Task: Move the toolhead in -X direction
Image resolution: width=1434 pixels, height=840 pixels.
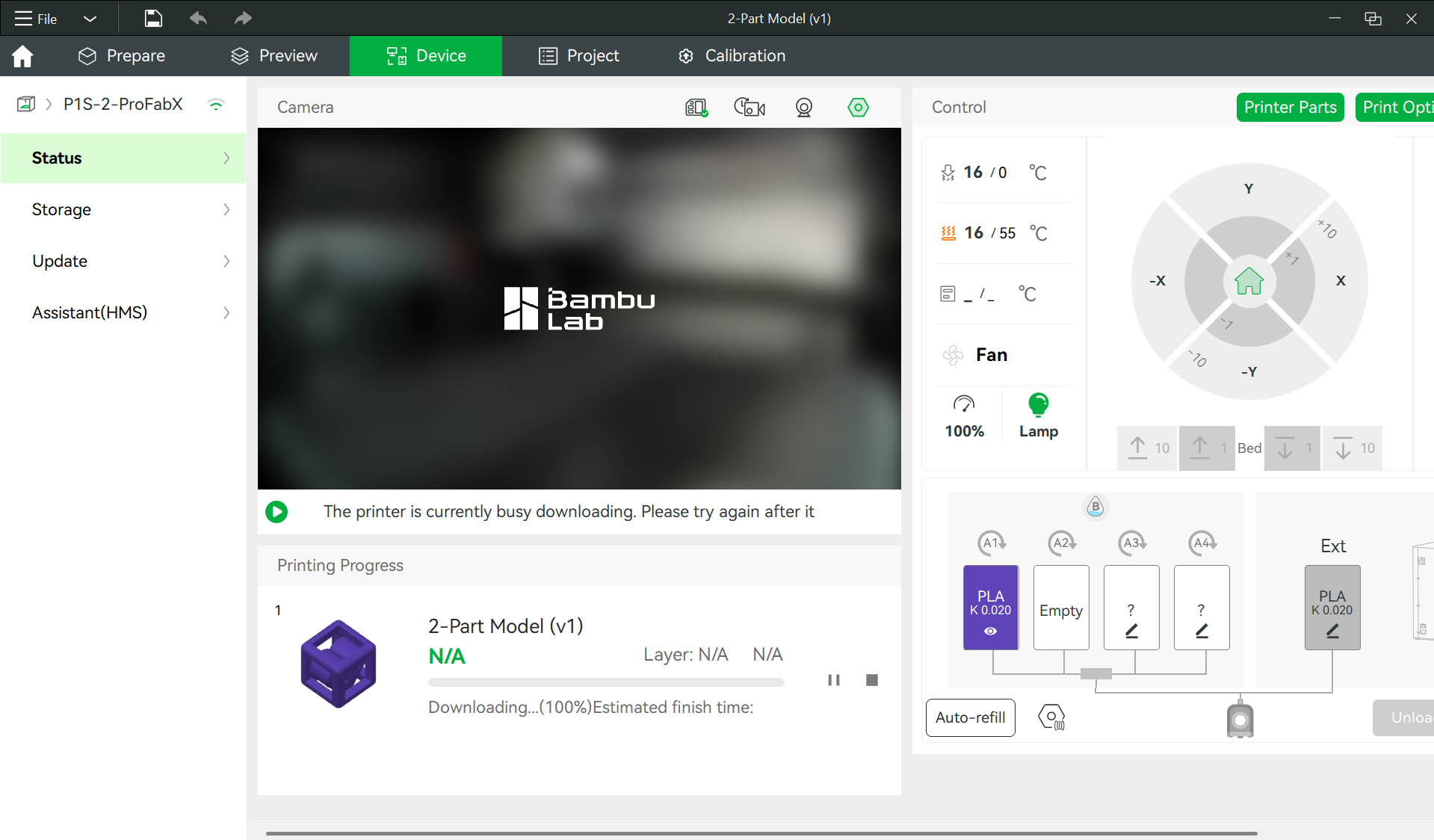Action: pos(1158,281)
